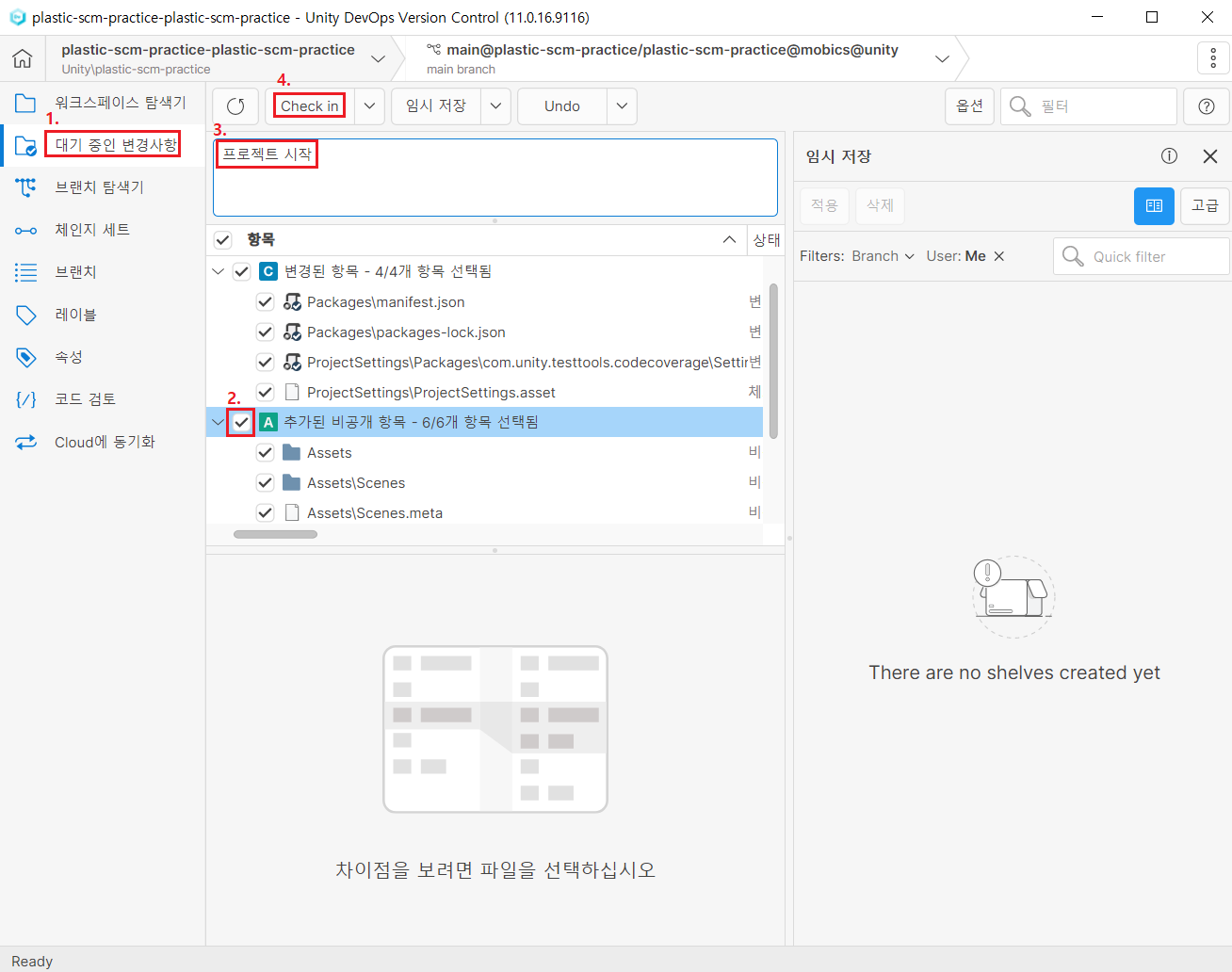
Task: Click the 브랜치 list icon
Action: pyautogui.click(x=25, y=272)
